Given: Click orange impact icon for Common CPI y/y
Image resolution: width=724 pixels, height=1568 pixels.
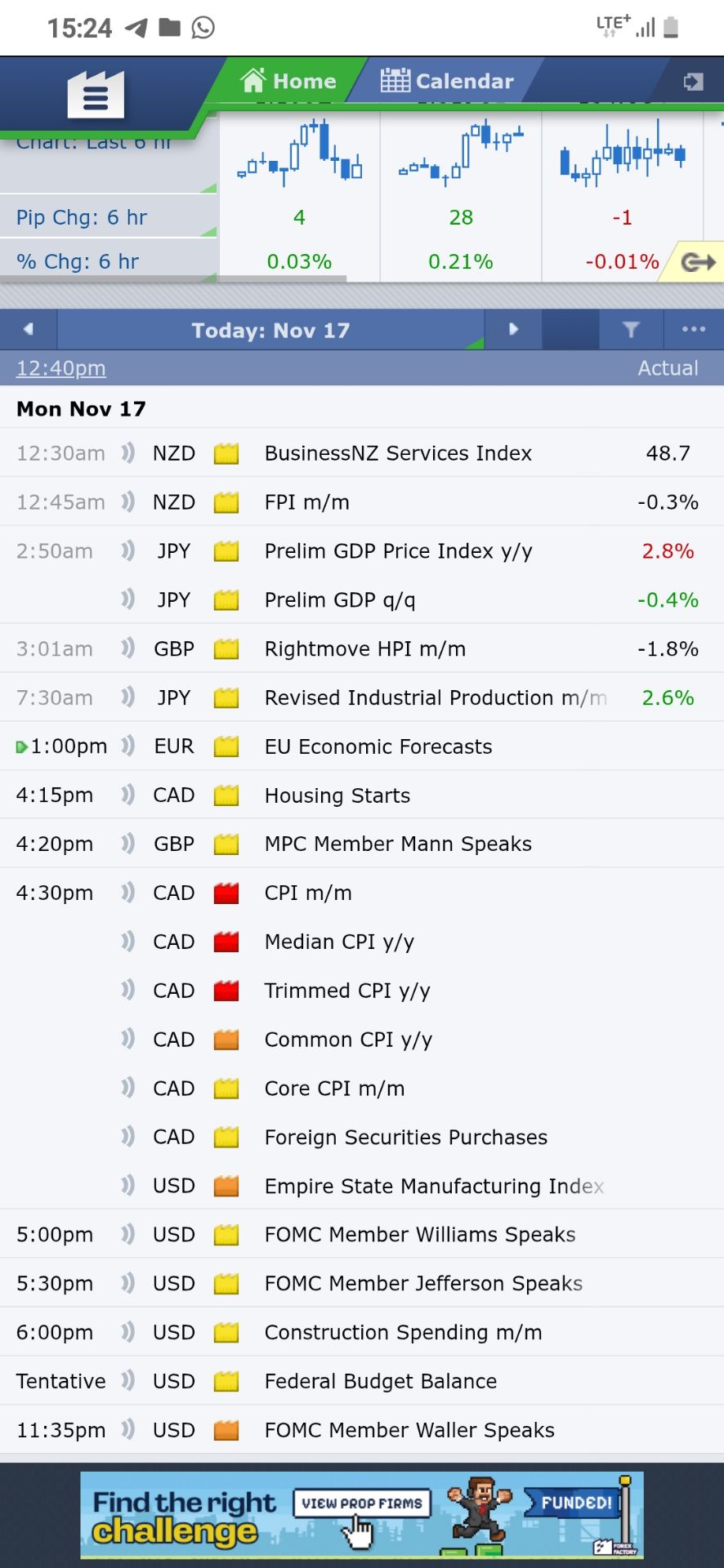Looking at the screenshot, I should pos(226,1040).
